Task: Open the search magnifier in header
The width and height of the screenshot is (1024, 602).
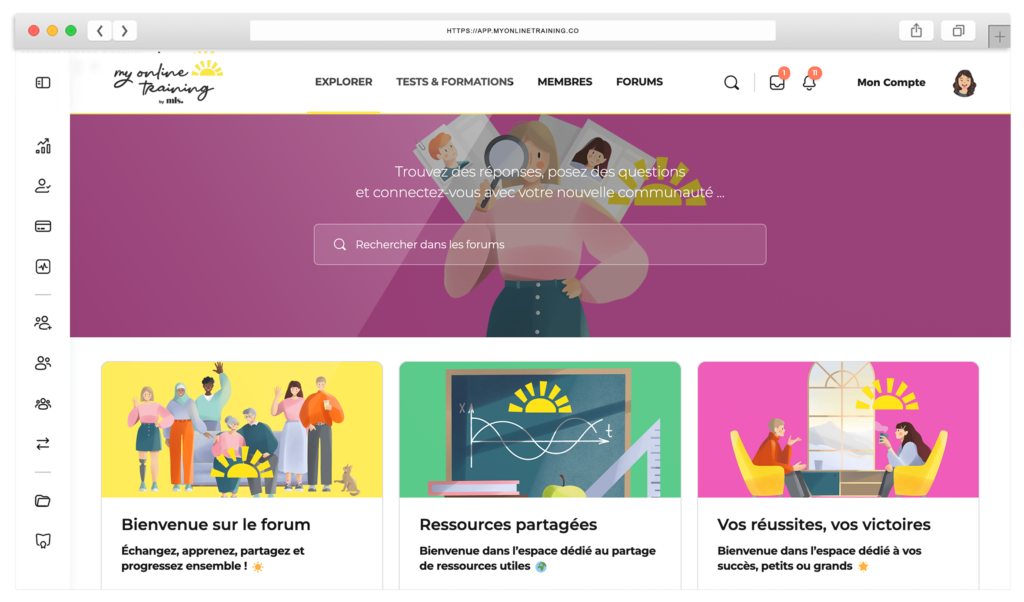Action: (x=731, y=83)
